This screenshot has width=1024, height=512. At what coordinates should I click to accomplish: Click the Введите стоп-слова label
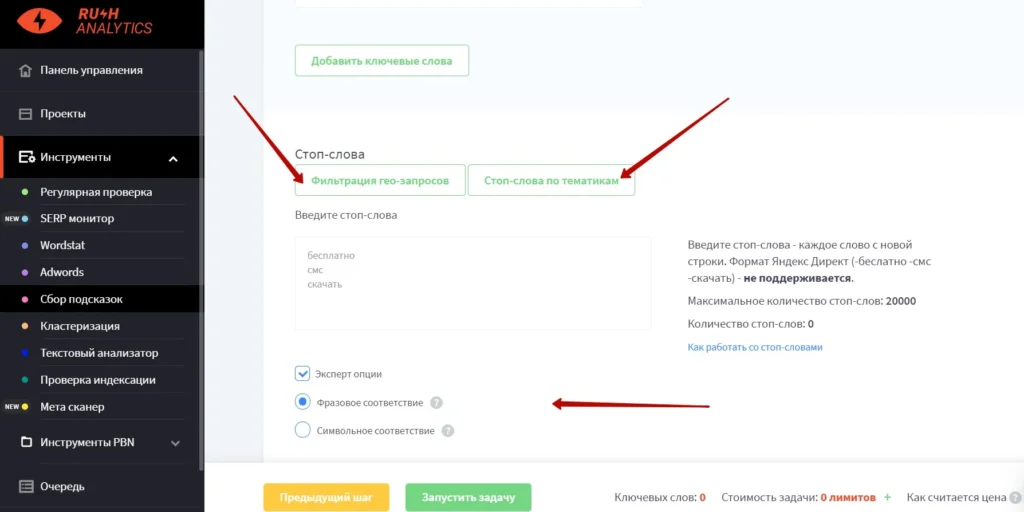(346, 215)
